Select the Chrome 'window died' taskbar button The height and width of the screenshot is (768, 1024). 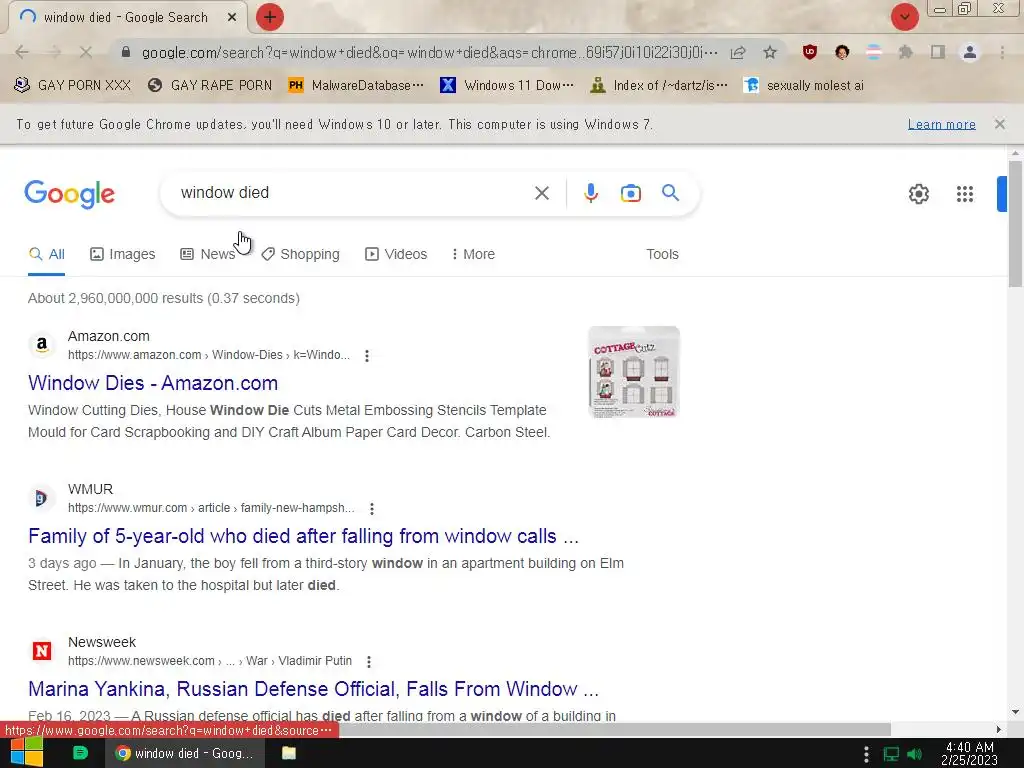tap(185, 753)
